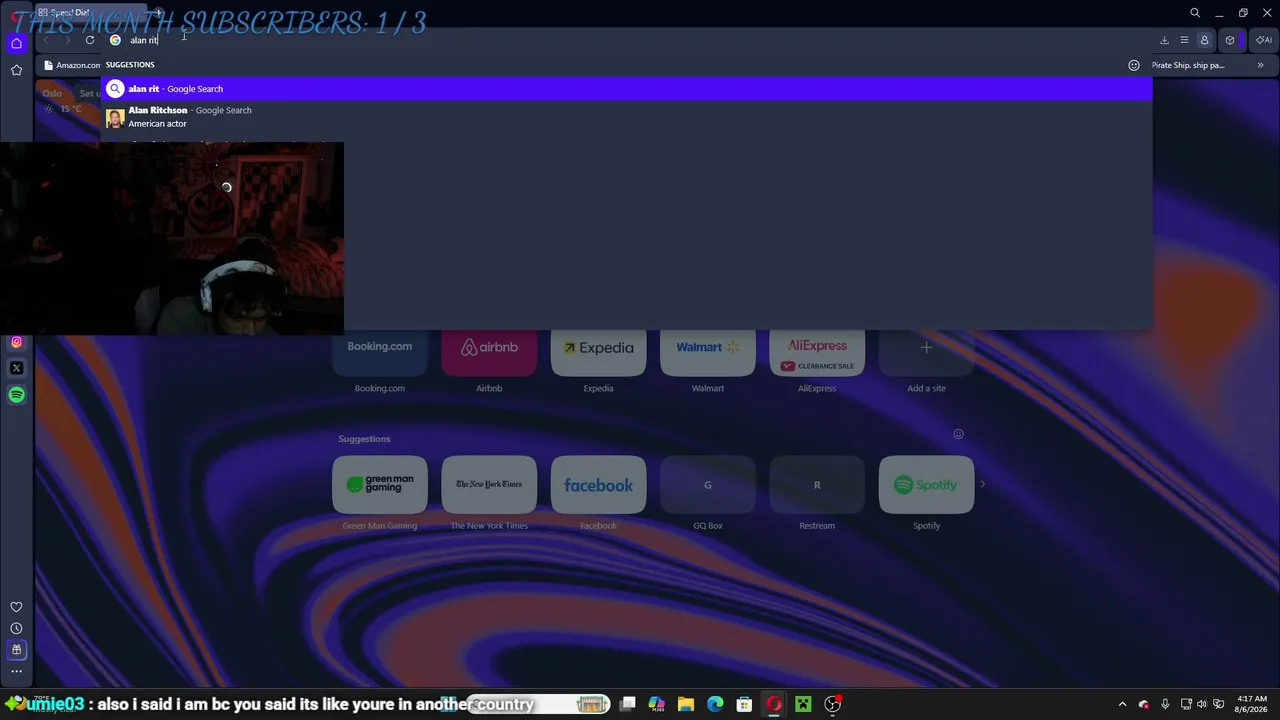This screenshot has height=720, width=1280.
Task: Open the volume control in the system tray
Action: (1202, 704)
